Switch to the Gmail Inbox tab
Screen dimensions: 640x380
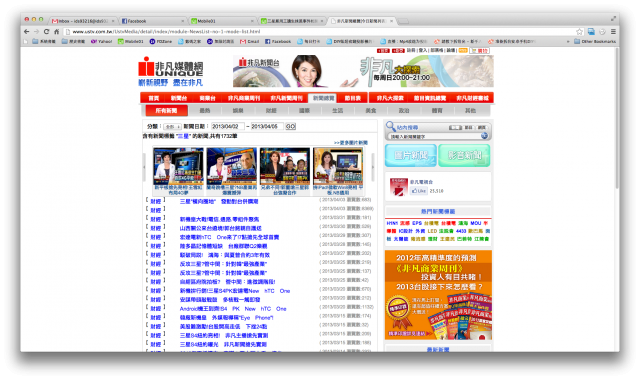click(84, 20)
